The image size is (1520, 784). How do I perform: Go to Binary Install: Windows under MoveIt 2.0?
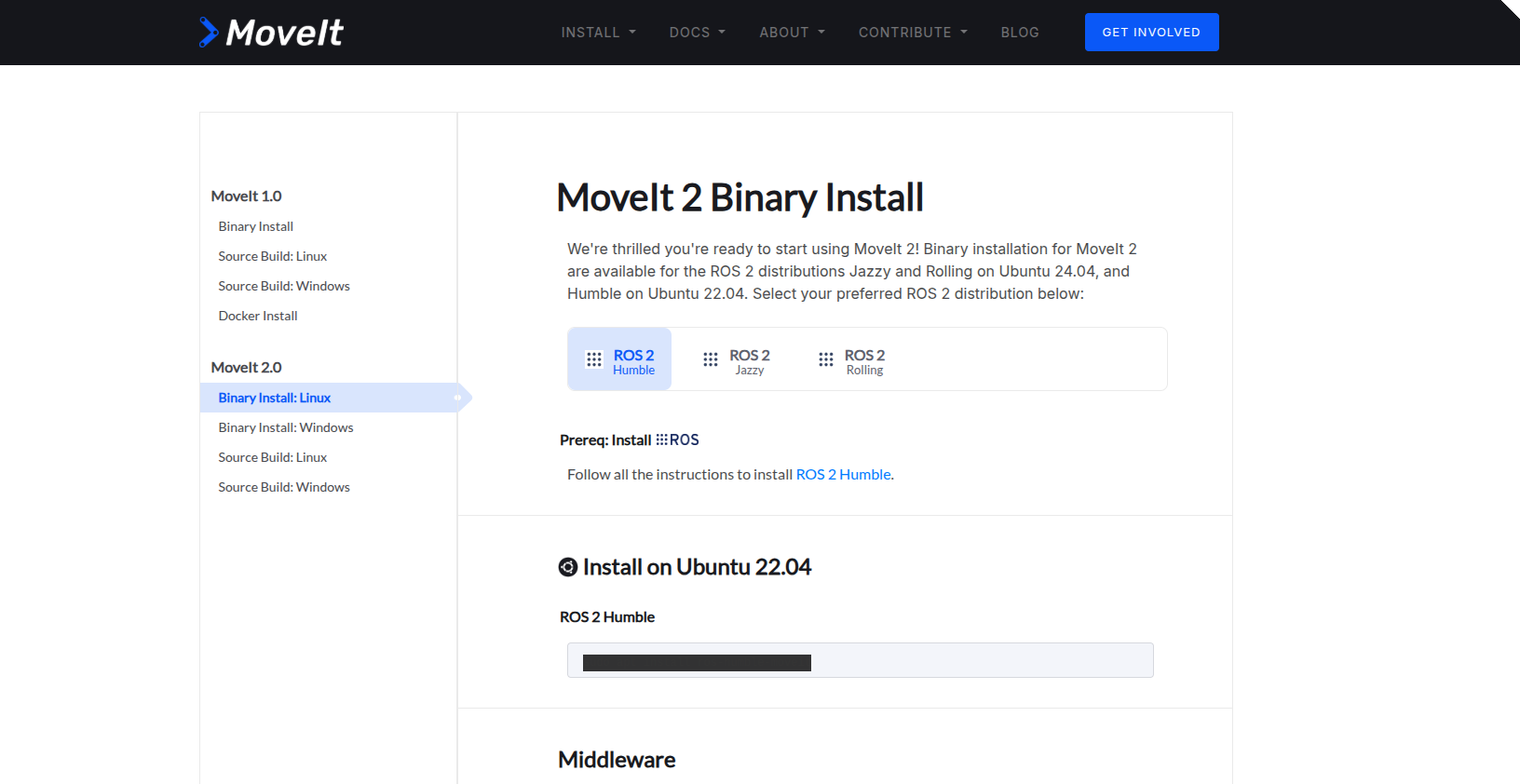pos(286,427)
